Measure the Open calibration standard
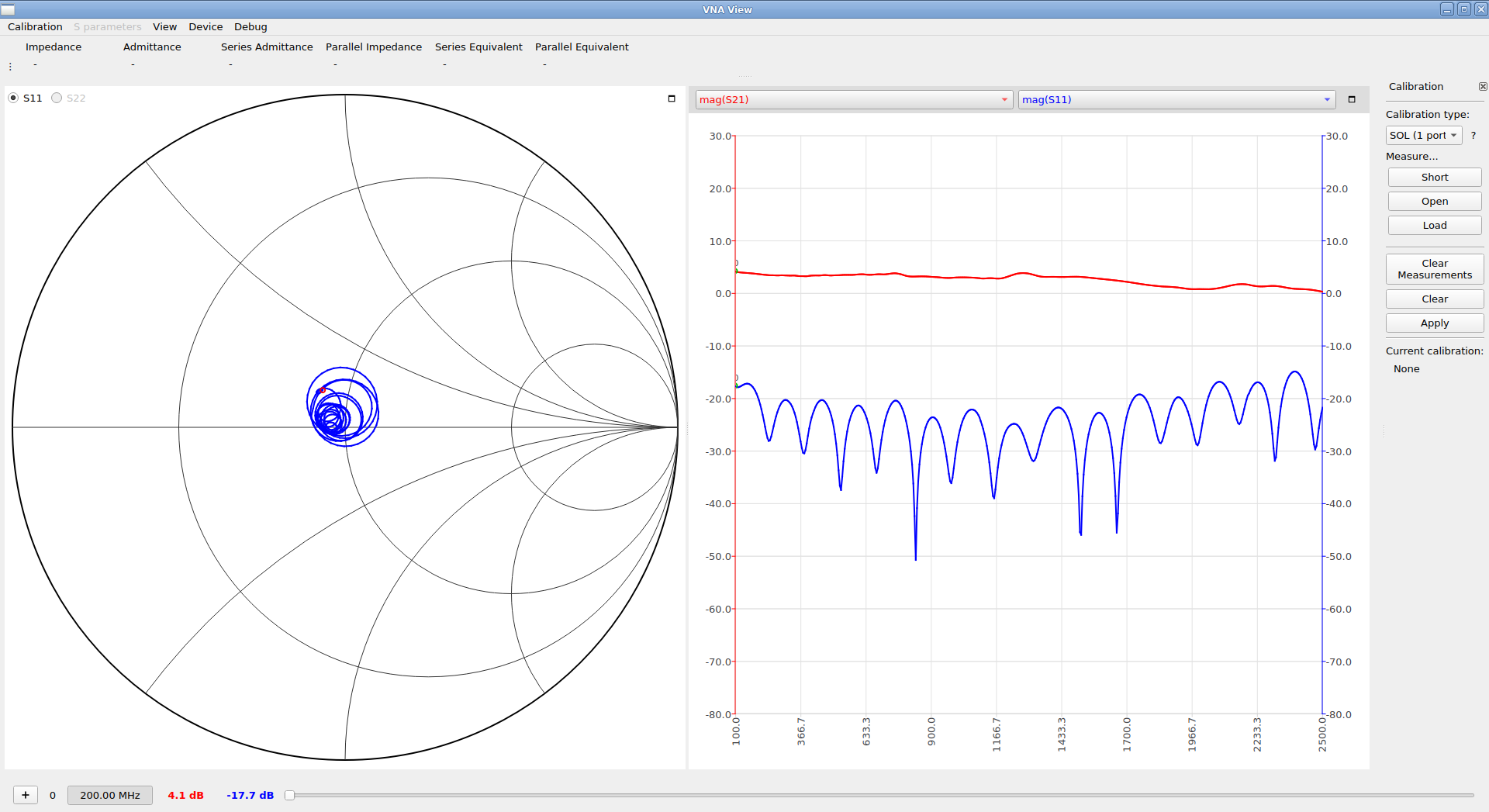The height and width of the screenshot is (812, 1489). click(1435, 201)
